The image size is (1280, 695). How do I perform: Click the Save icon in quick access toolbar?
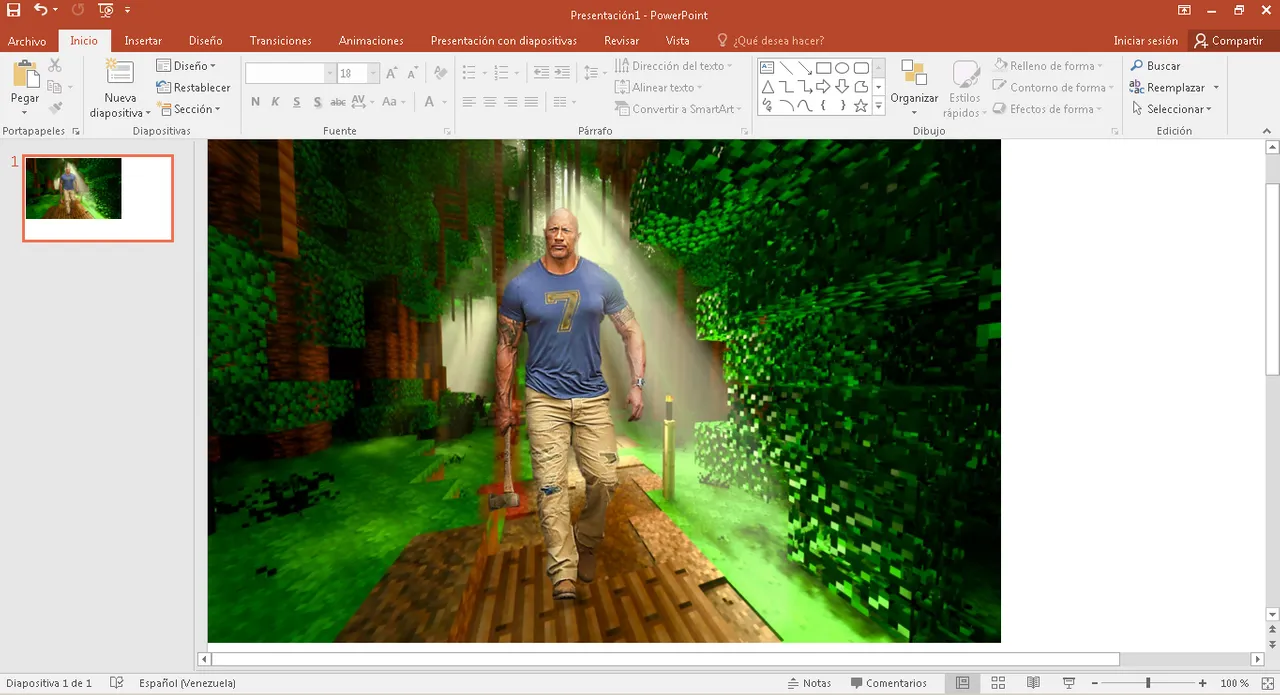13,10
